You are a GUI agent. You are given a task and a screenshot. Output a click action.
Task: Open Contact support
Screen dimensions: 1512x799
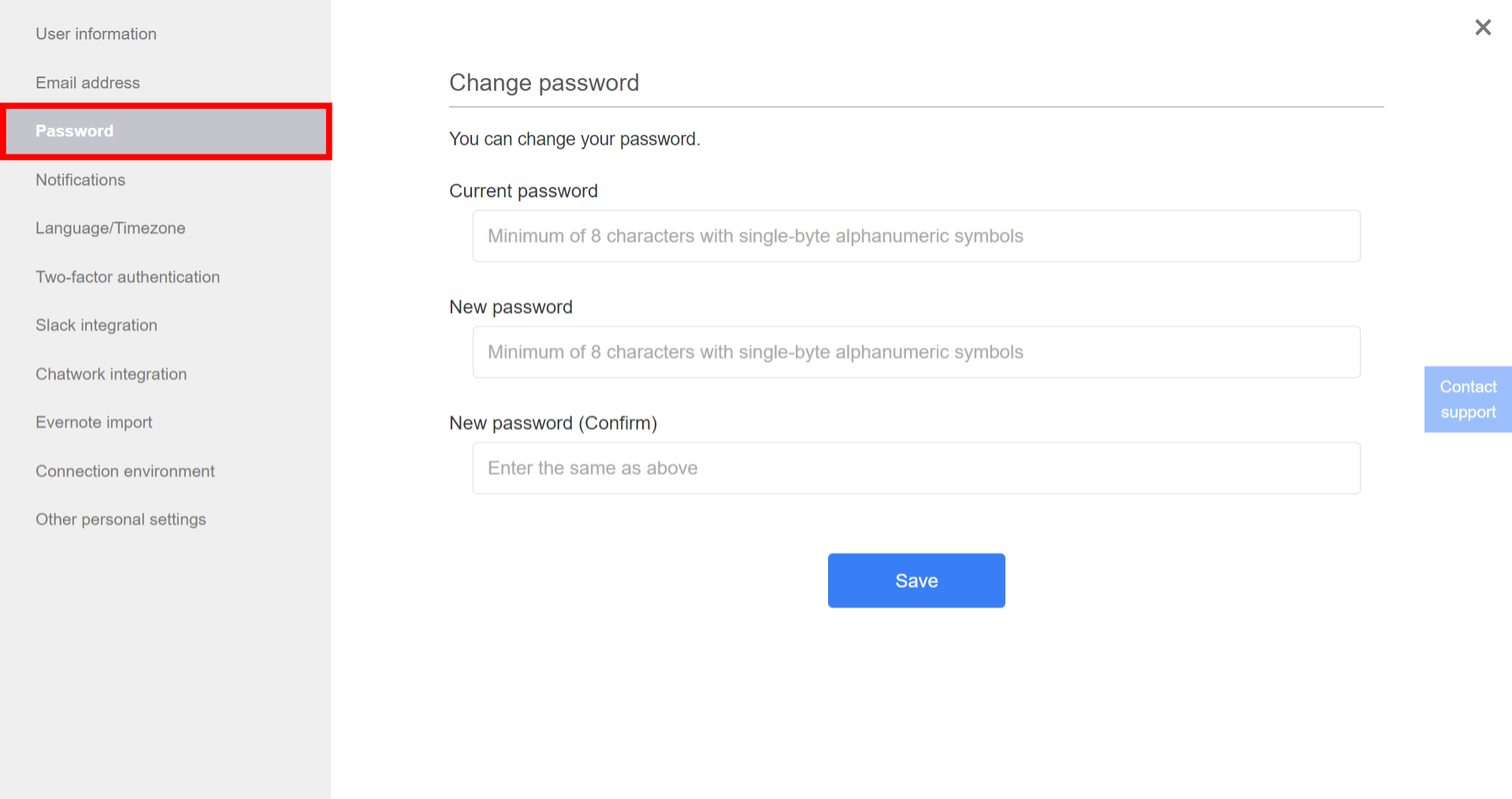[1467, 399]
